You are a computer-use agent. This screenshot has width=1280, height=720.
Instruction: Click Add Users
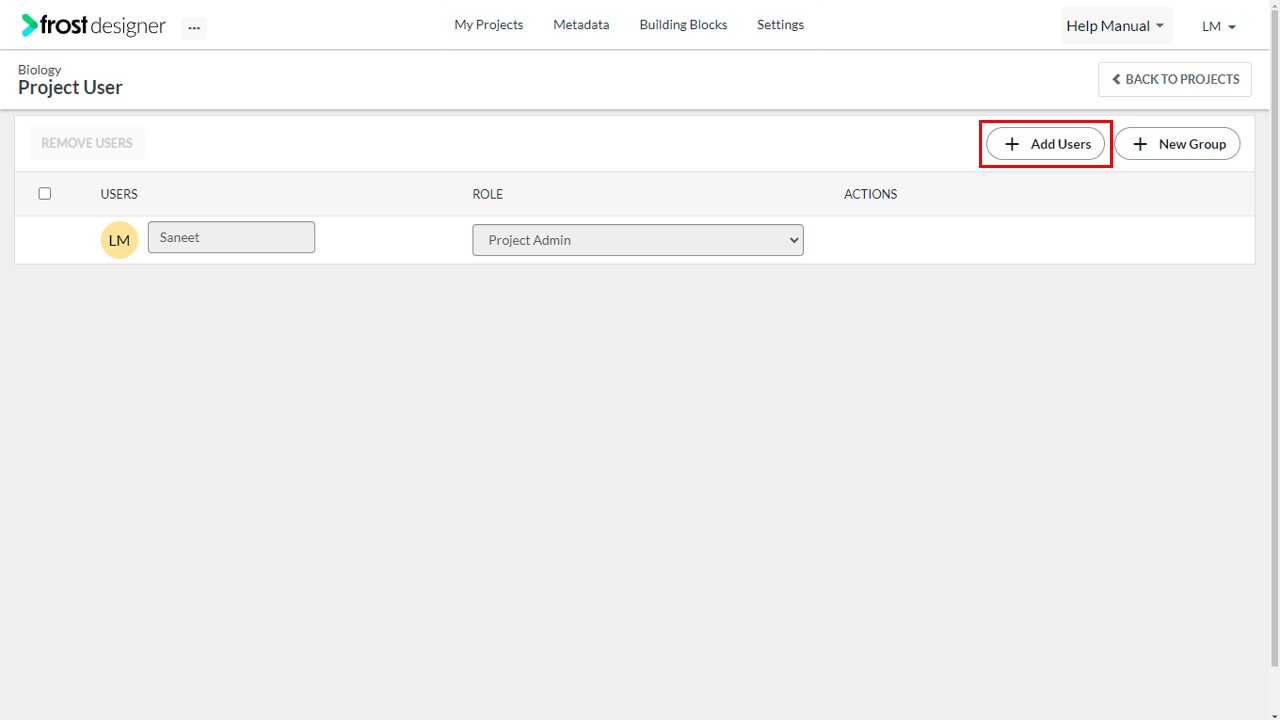point(1046,144)
